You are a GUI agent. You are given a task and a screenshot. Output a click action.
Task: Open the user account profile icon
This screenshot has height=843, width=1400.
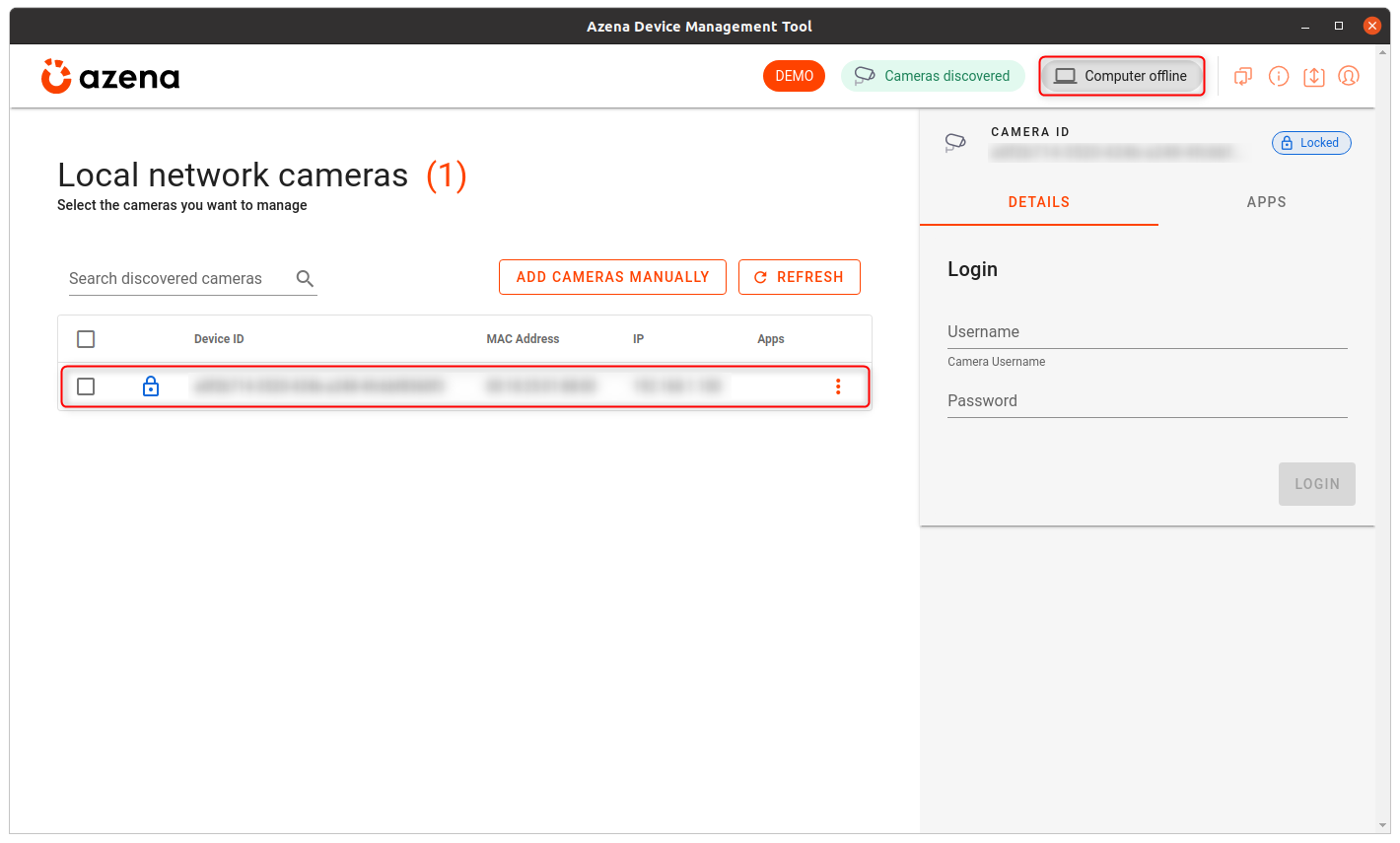pyautogui.click(x=1349, y=76)
